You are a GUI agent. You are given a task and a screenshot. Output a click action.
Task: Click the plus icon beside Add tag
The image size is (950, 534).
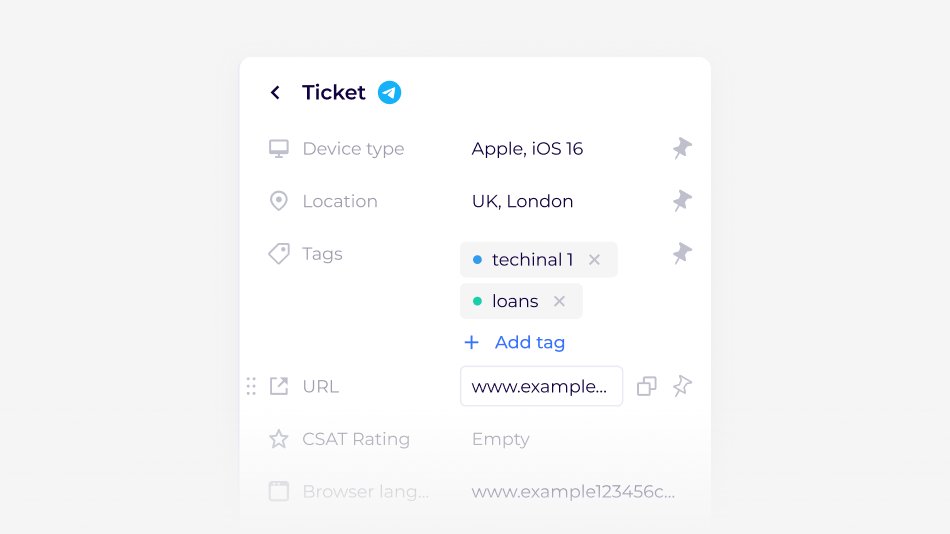click(x=471, y=342)
